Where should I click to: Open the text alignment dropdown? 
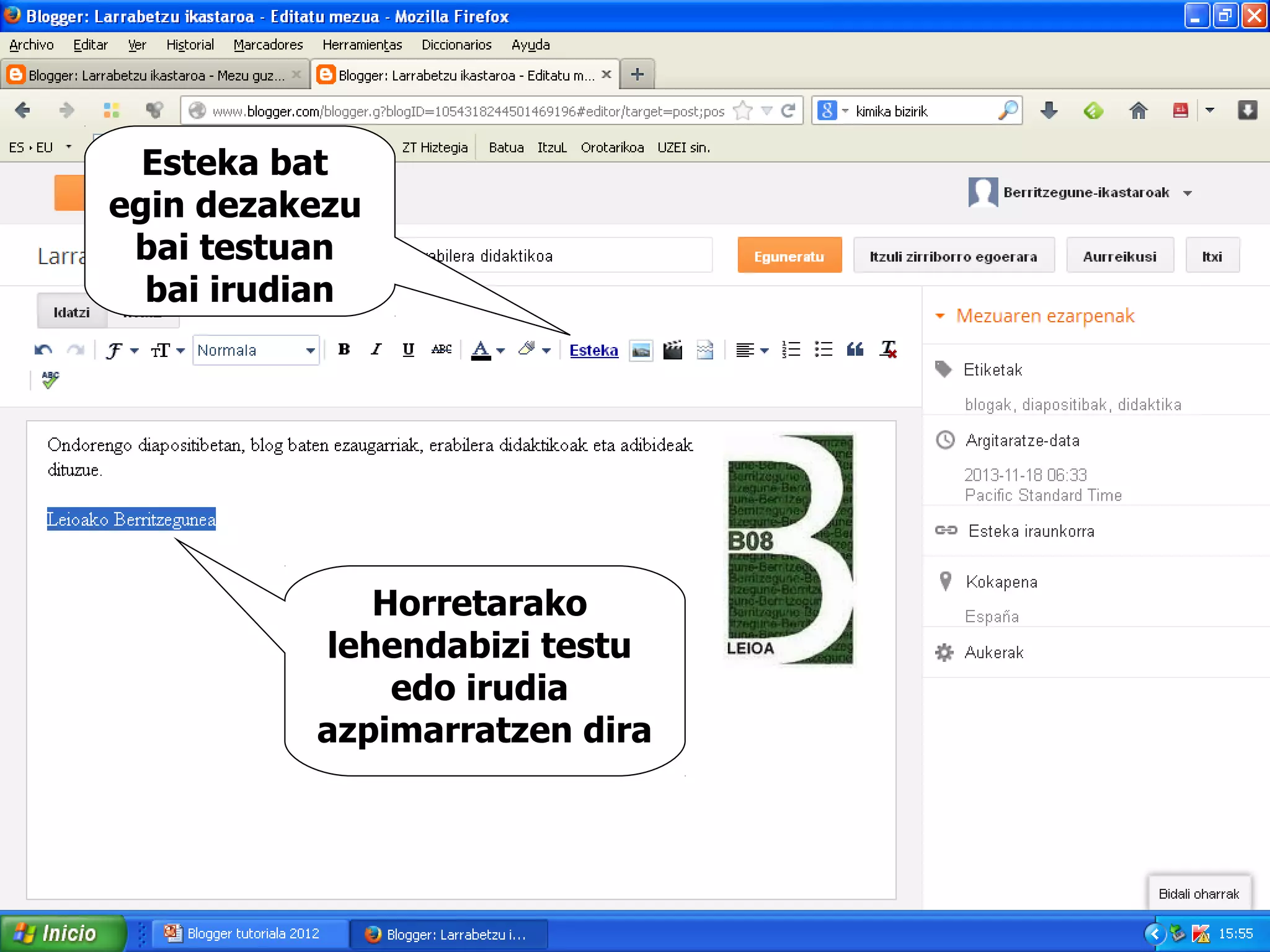(x=752, y=351)
